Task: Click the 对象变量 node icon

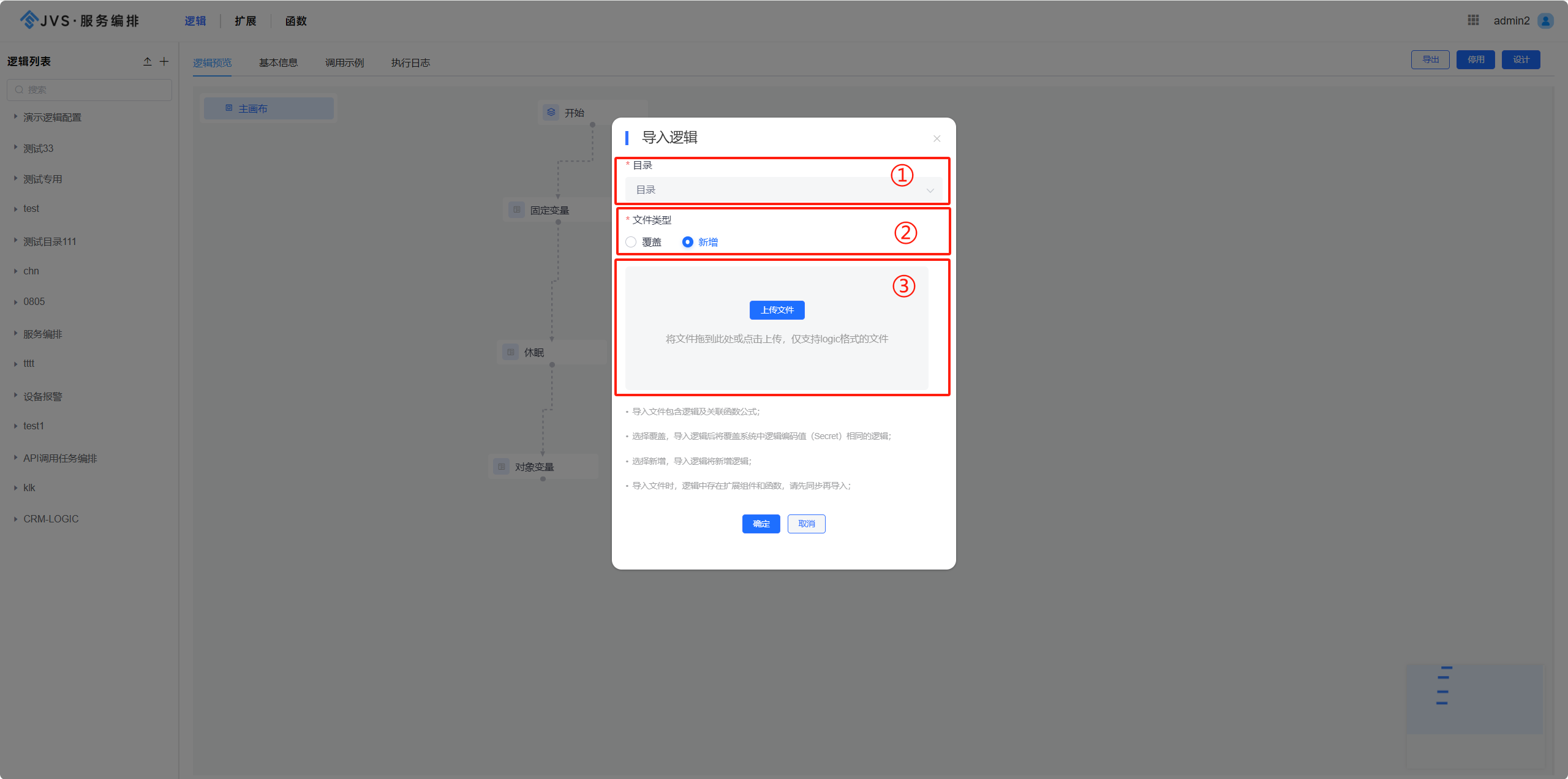Action: pyautogui.click(x=501, y=467)
